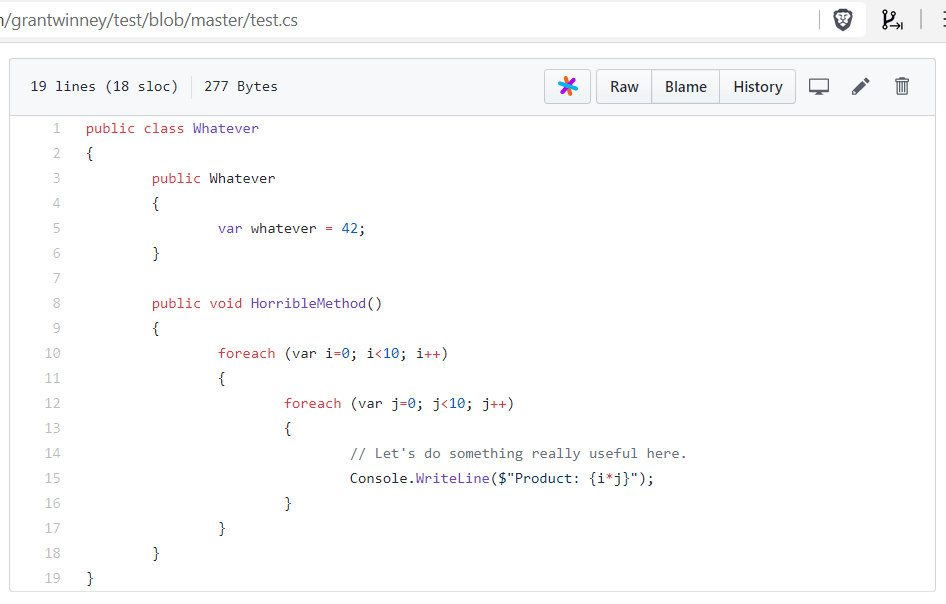Select line number 1
Viewport: 946px width, 604px height.
(56, 128)
